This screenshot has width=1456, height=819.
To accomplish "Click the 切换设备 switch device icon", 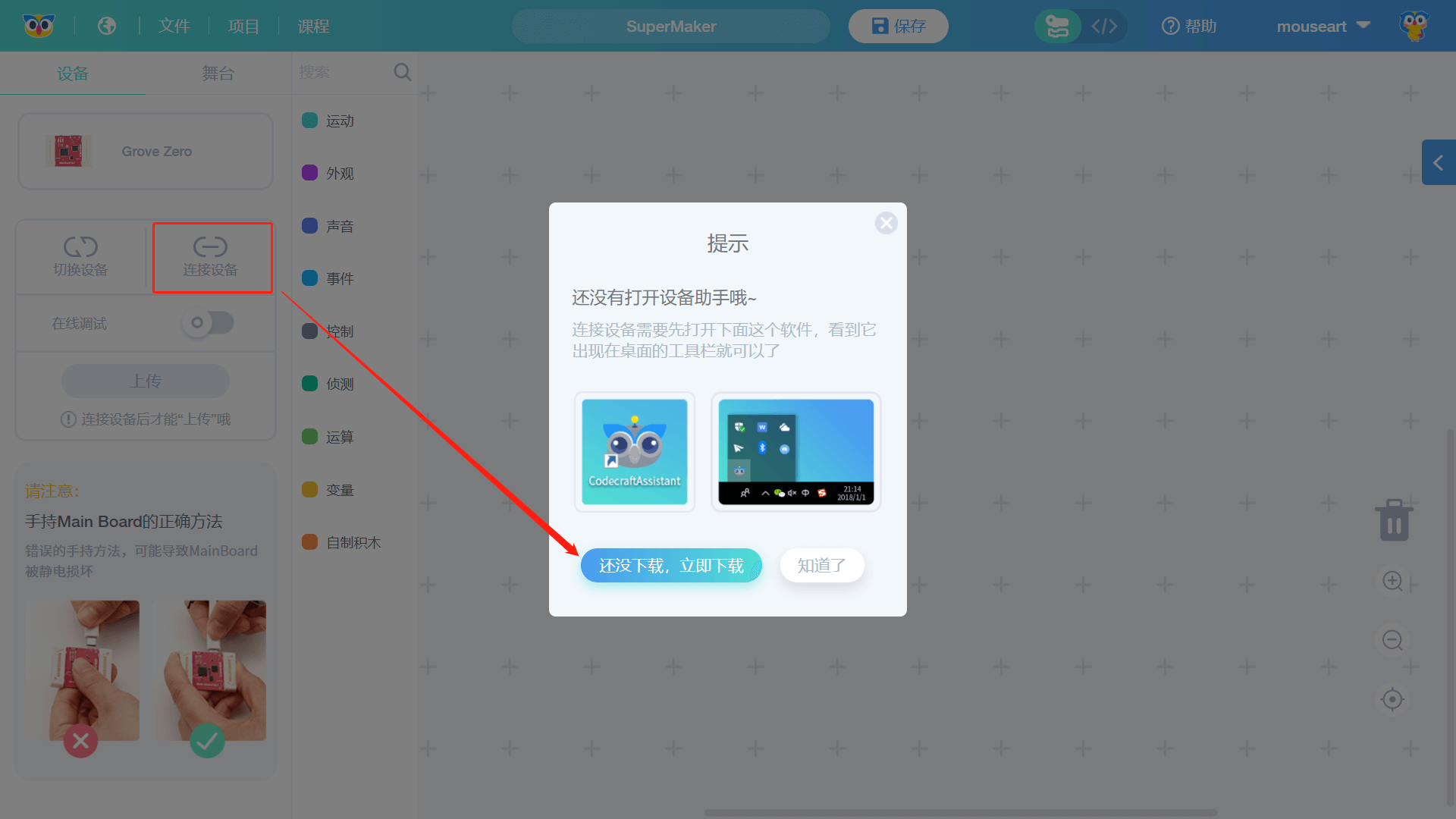I will pyautogui.click(x=80, y=247).
